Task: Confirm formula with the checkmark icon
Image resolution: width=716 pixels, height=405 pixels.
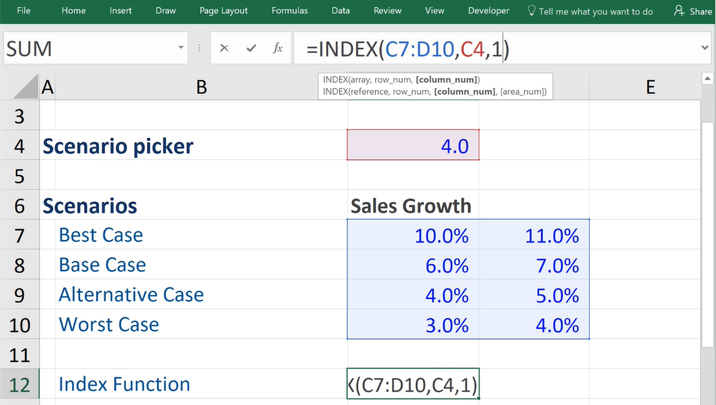Action: [x=251, y=48]
